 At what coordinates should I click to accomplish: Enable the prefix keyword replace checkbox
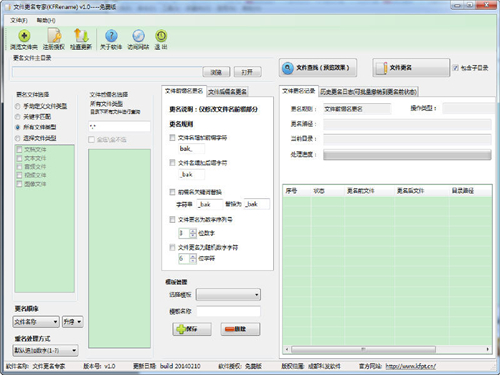[172, 192]
